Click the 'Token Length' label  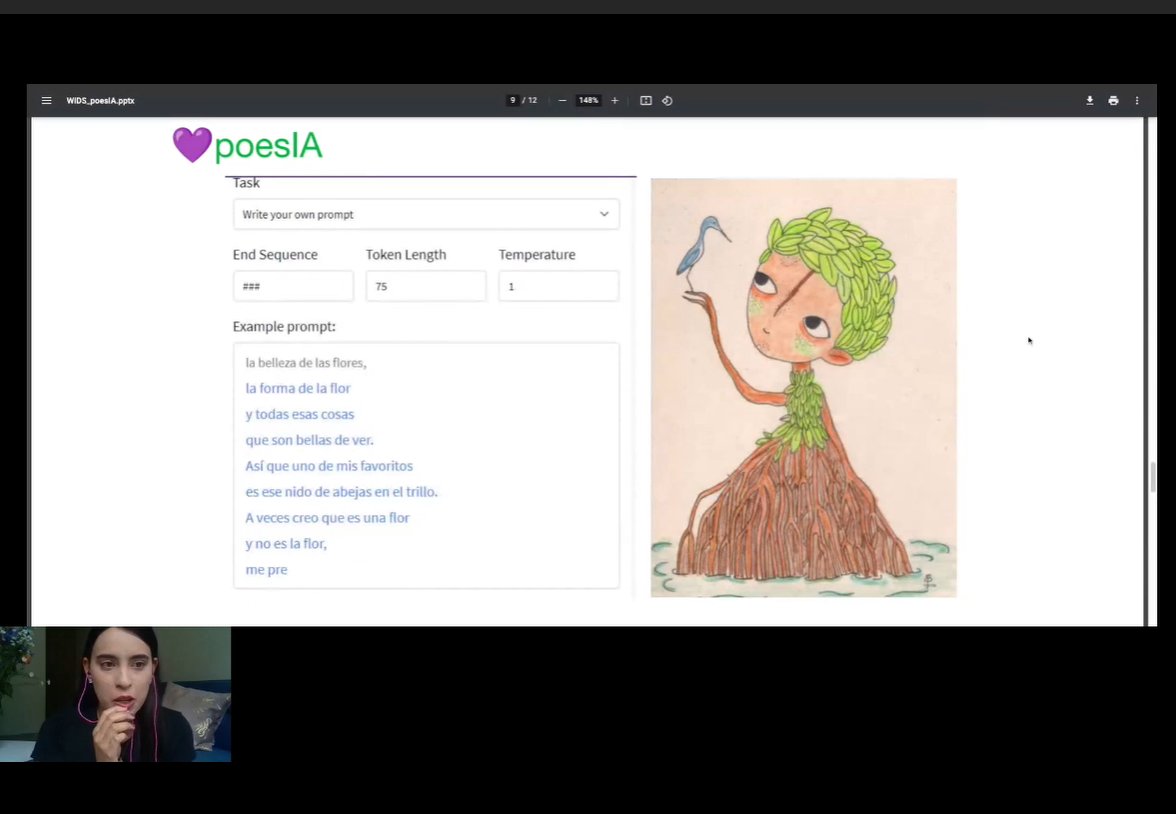coord(406,254)
